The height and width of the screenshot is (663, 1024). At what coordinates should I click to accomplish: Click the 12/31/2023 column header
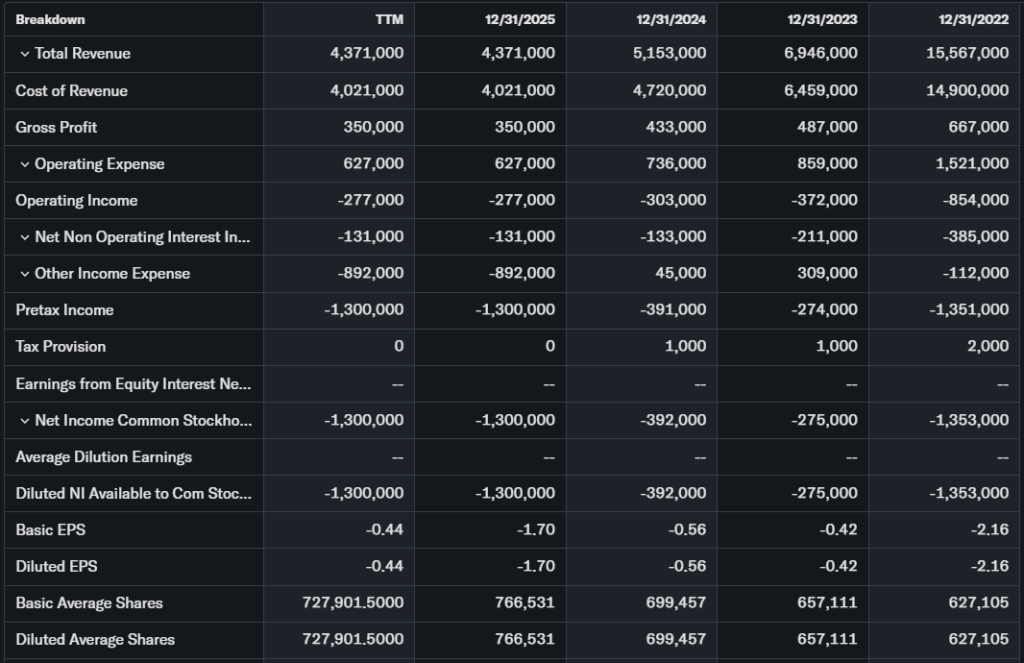point(822,20)
